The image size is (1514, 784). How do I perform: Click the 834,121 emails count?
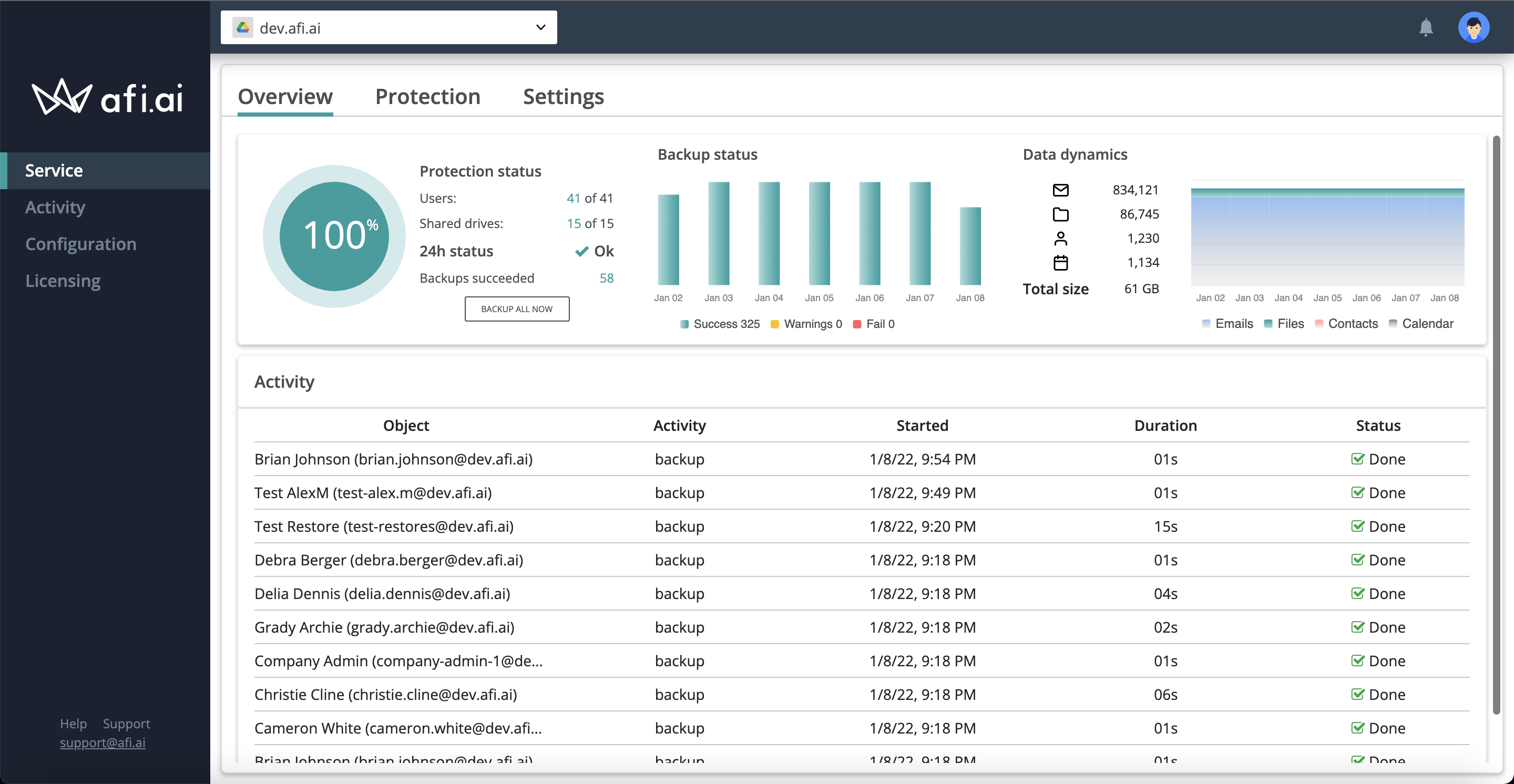[1135, 190]
